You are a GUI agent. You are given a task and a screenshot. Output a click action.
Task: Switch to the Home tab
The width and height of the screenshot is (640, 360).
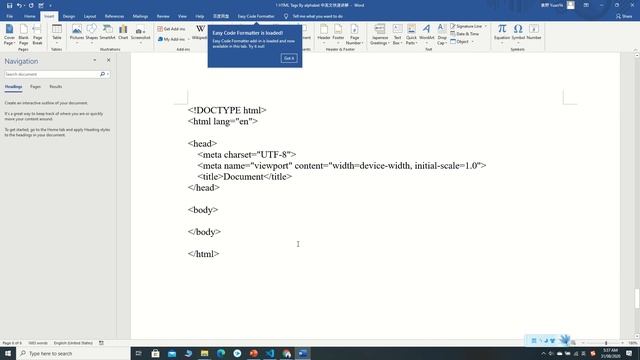click(29, 16)
